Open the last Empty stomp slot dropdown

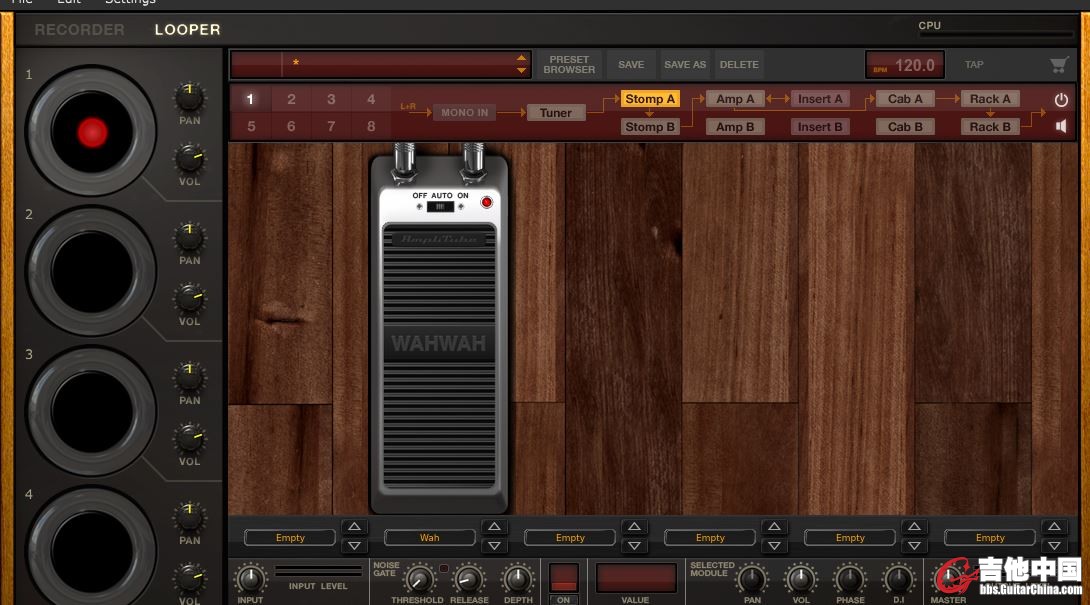(990, 538)
